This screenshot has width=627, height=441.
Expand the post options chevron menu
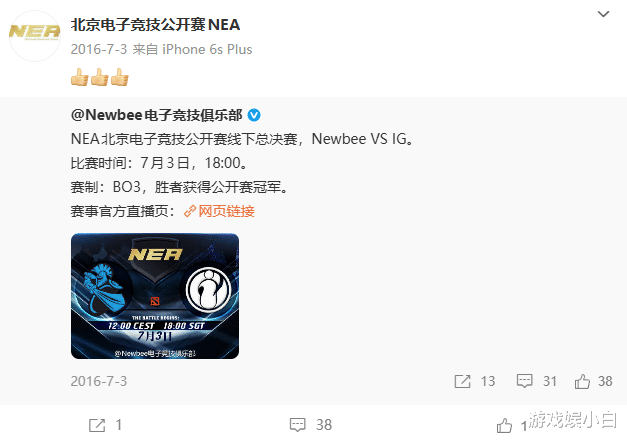click(x=603, y=14)
